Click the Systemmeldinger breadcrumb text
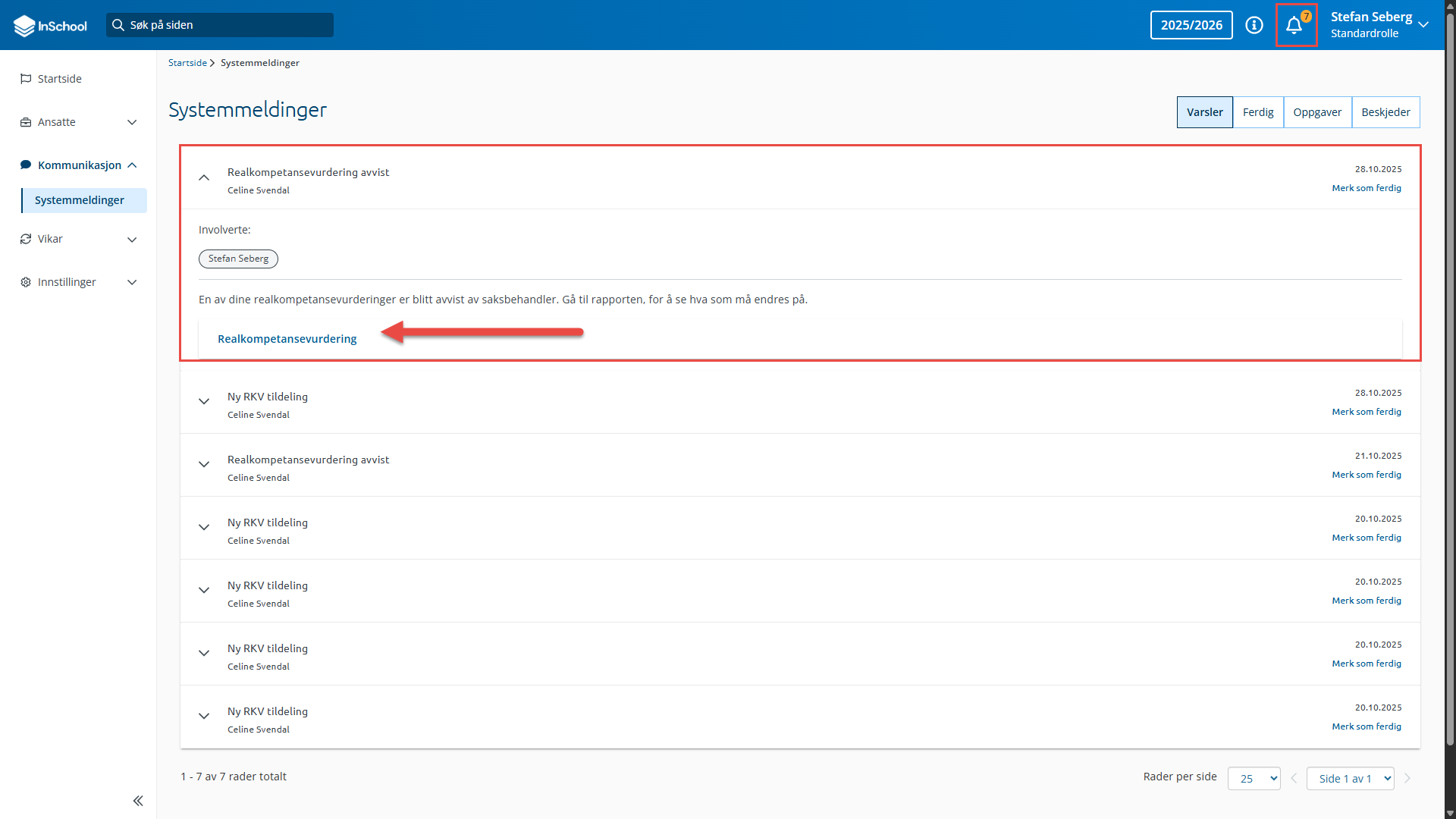The height and width of the screenshot is (819, 1456). click(260, 63)
